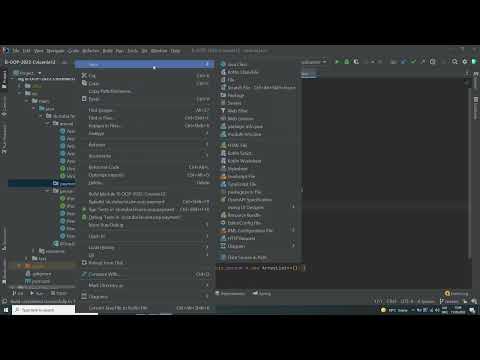
Task: Click the Search Everywhere magnifier icon
Action: pyautogui.click(x=455, y=62)
